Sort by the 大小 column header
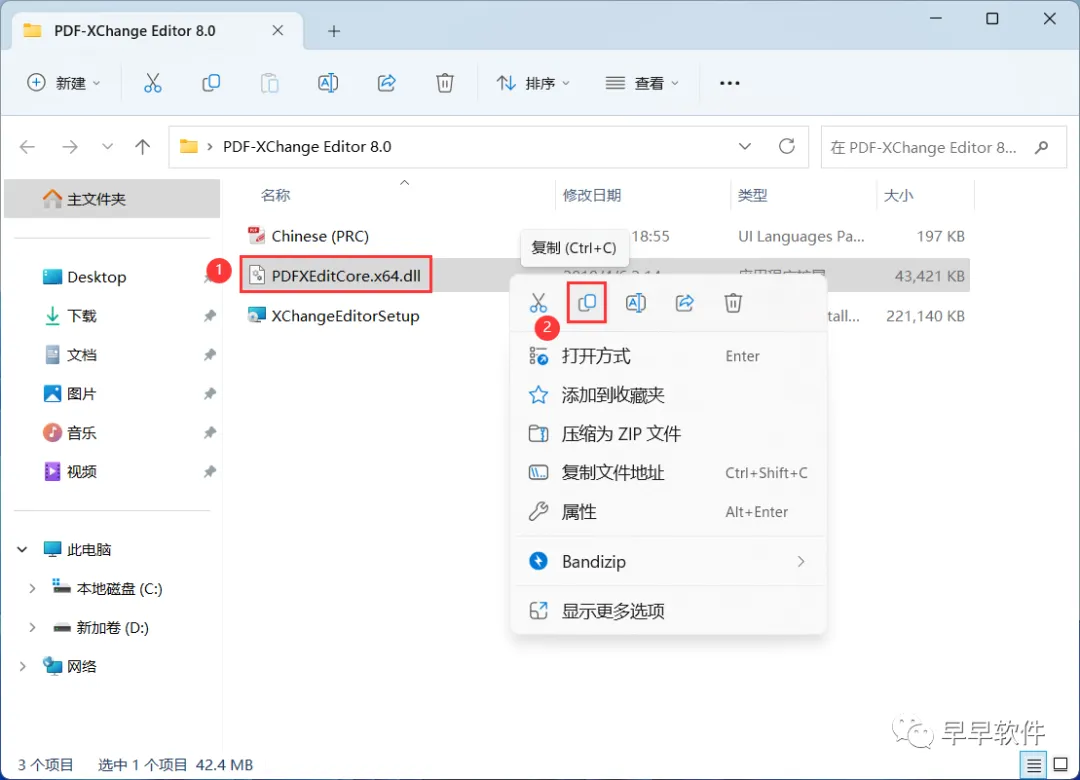The width and height of the screenshot is (1080, 780). (x=898, y=196)
